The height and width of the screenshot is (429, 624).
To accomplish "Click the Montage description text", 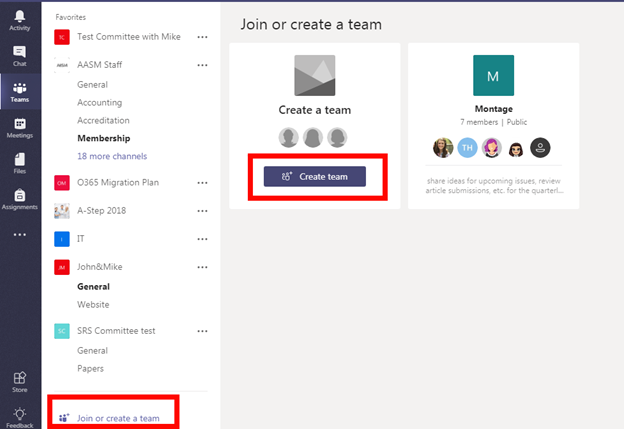I will [494, 186].
